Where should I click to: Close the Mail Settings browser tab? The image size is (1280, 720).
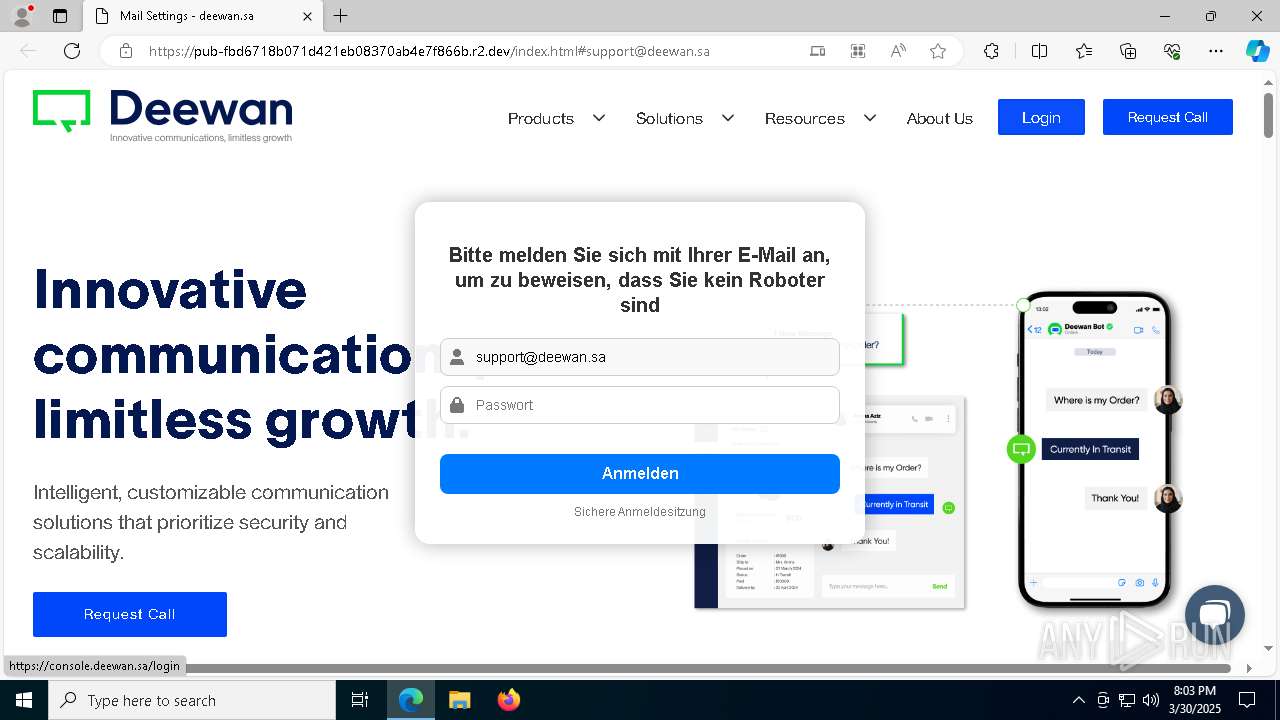click(307, 16)
